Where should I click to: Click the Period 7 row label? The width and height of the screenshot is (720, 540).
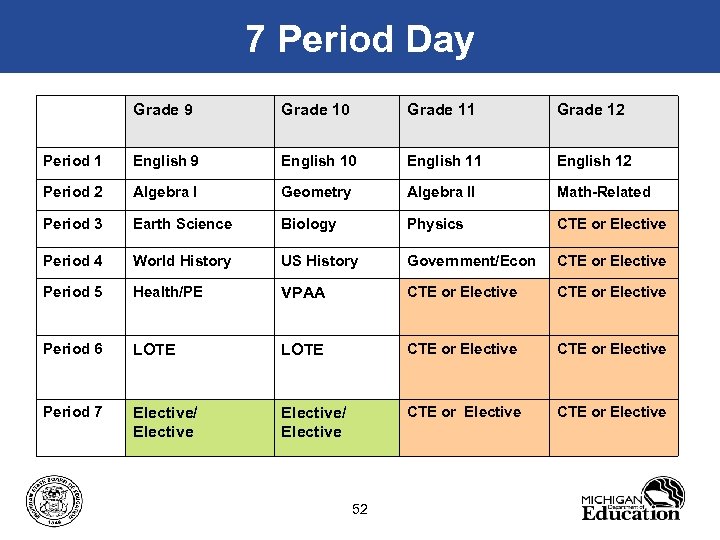pyautogui.click(x=72, y=412)
